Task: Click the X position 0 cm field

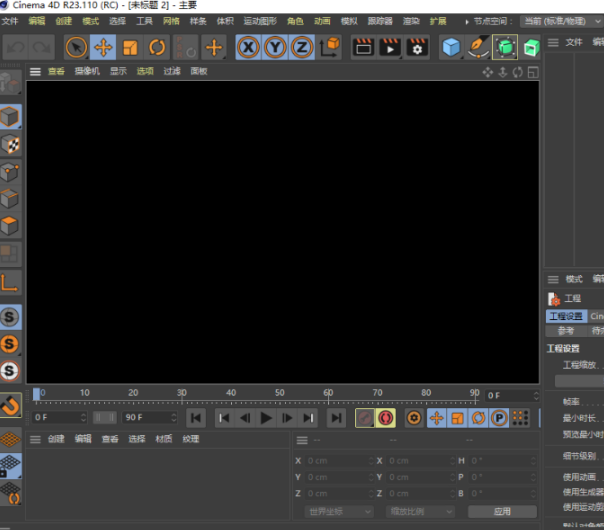Action: pos(339,461)
